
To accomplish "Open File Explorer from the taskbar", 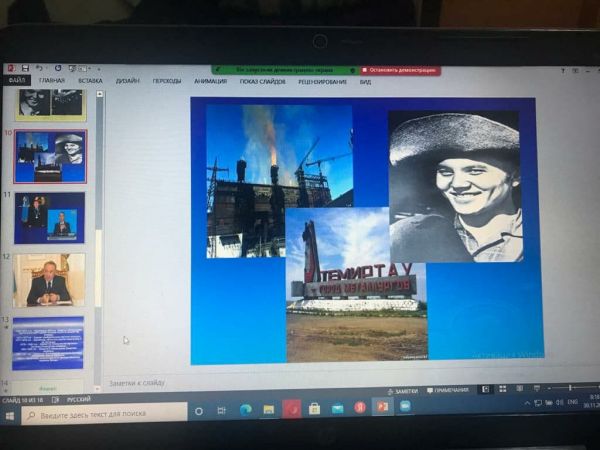I will pyautogui.click(x=269, y=408).
